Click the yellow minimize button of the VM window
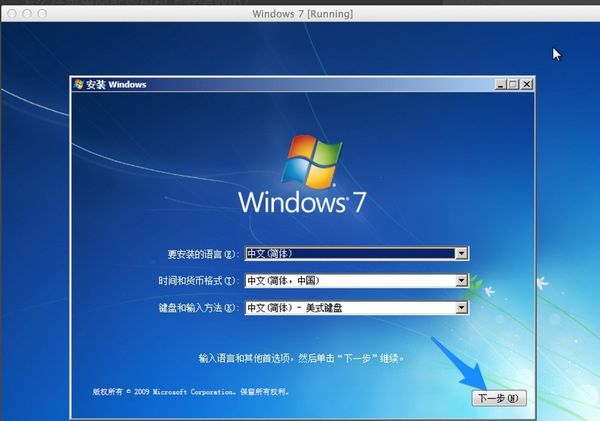 point(27,14)
